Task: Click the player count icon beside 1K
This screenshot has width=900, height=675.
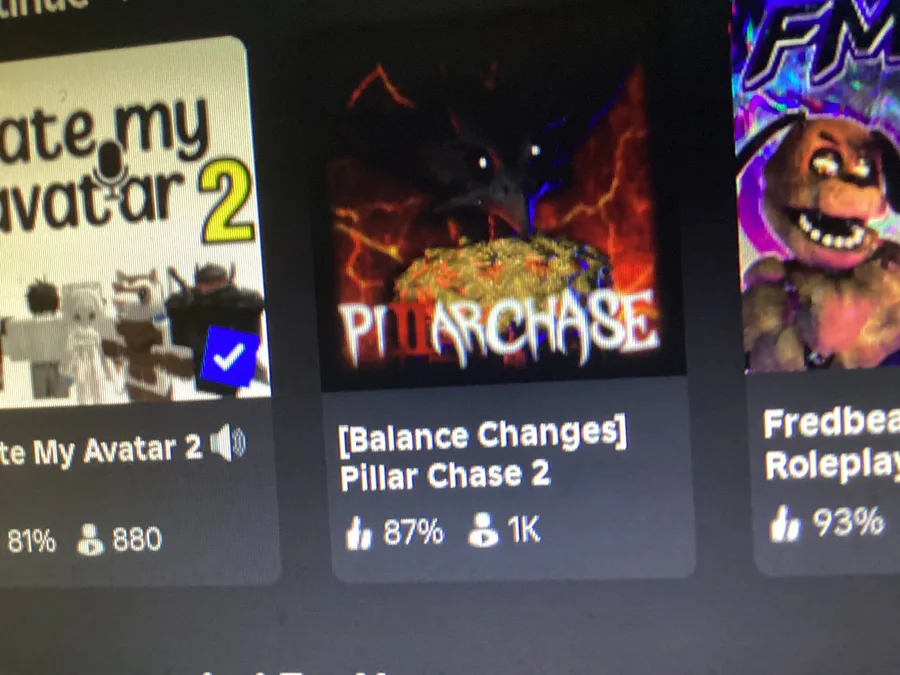Action: [x=483, y=530]
